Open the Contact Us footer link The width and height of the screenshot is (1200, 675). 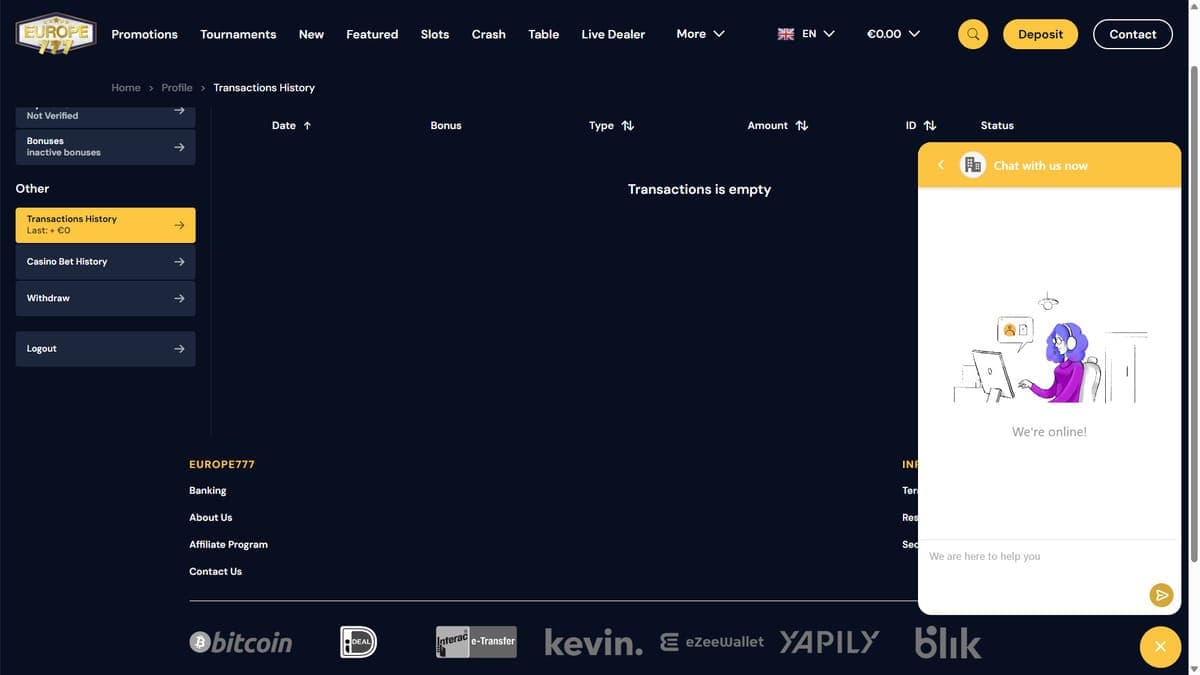pyautogui.click(x=216, y=572)
